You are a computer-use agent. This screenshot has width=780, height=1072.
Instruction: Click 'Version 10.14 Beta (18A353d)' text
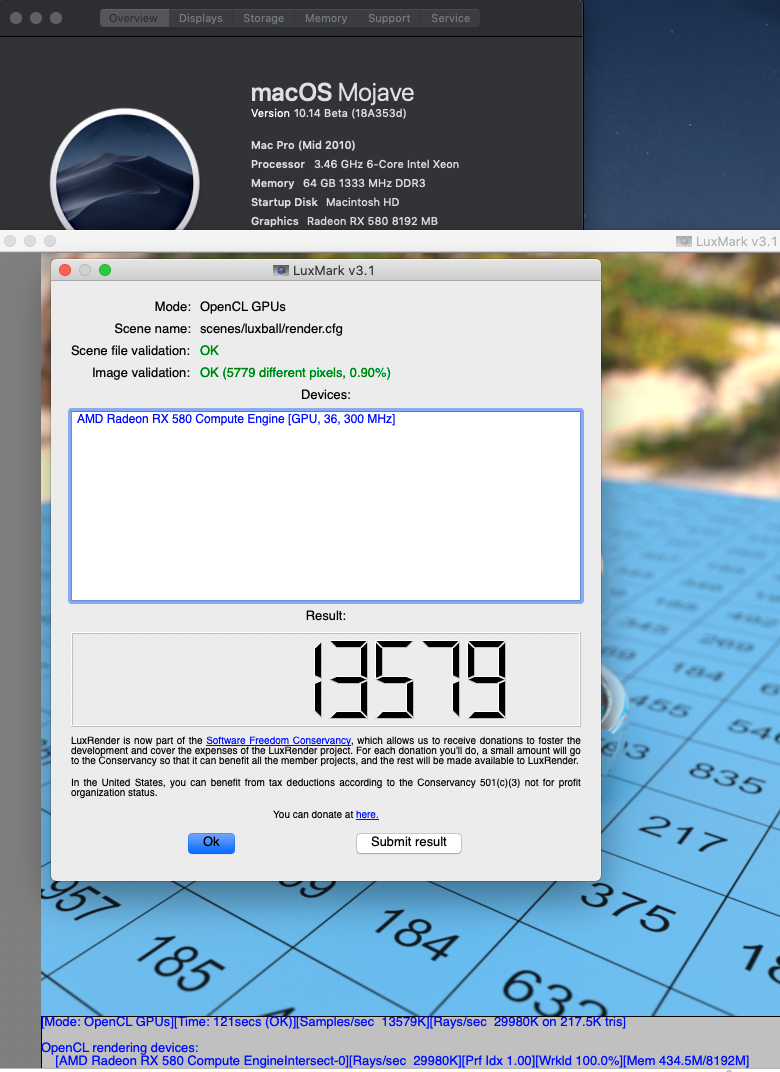[329, 113]
